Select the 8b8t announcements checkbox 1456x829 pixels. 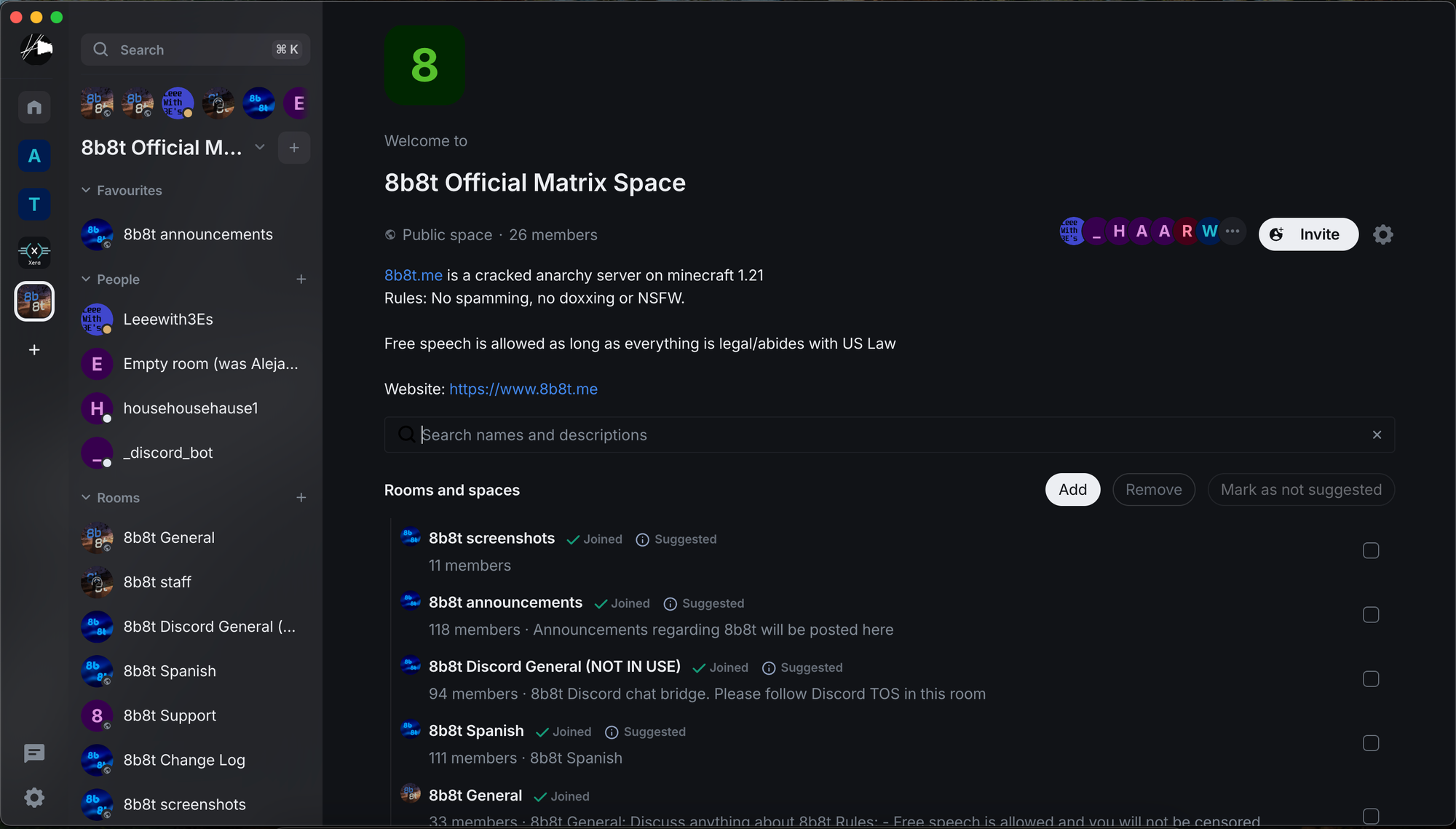point(1371,615)
